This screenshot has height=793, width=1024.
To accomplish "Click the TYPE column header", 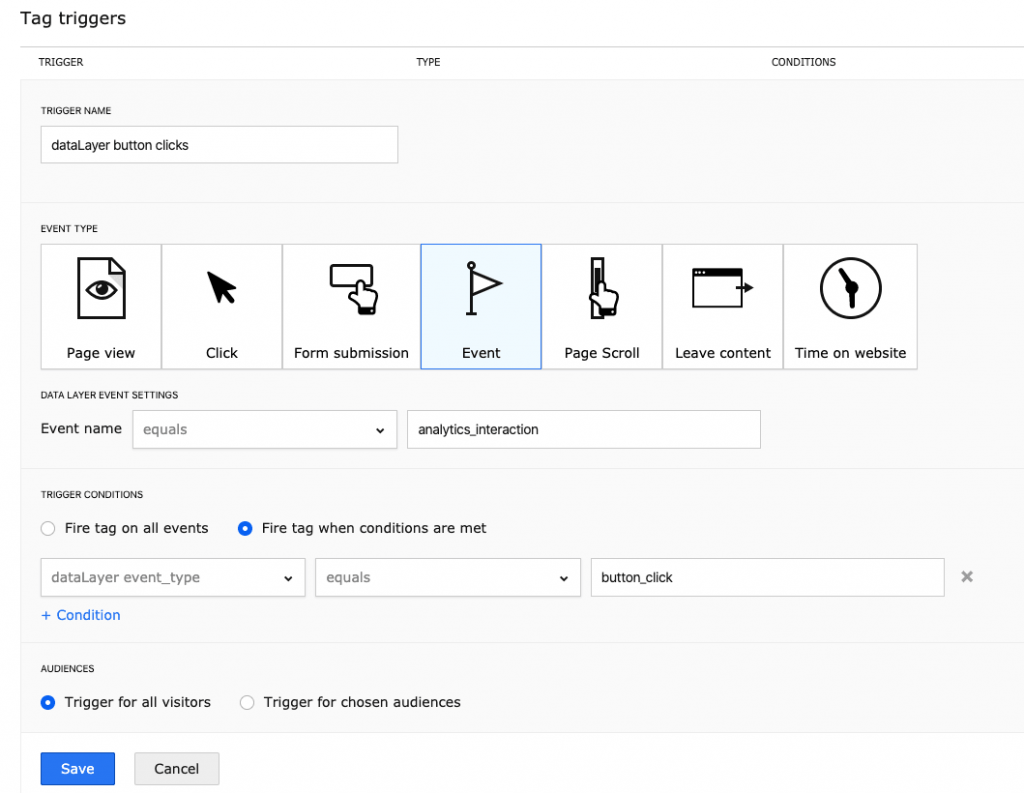I will pos(428,62).
